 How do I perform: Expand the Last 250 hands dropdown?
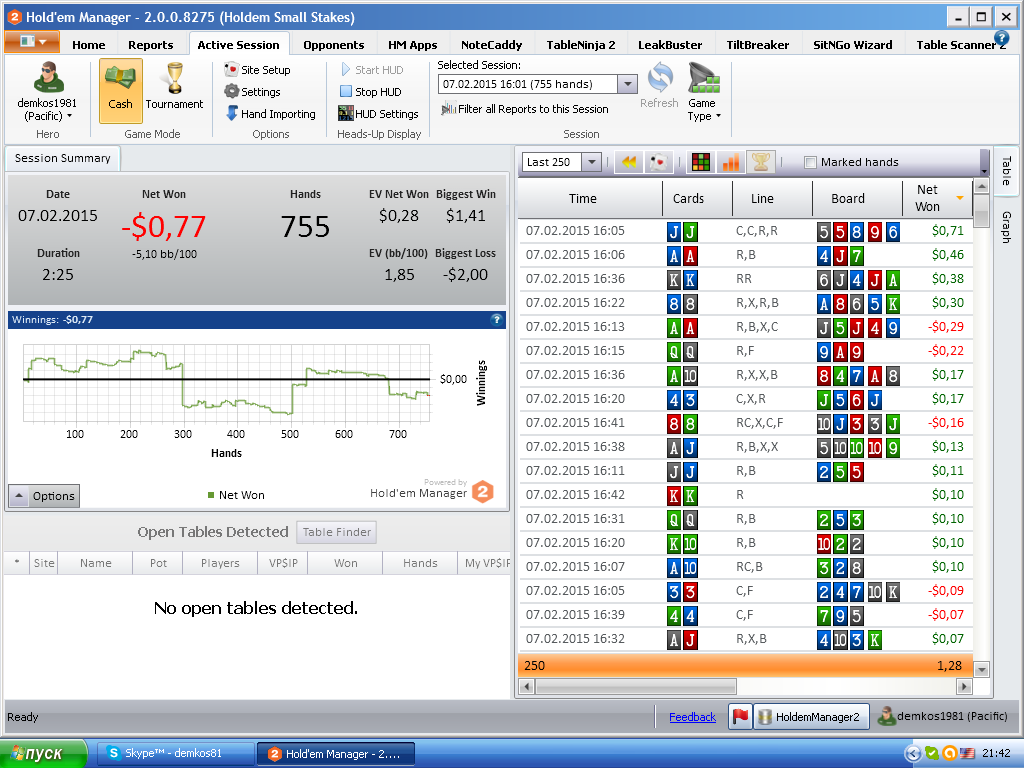(x=591, y=162)
